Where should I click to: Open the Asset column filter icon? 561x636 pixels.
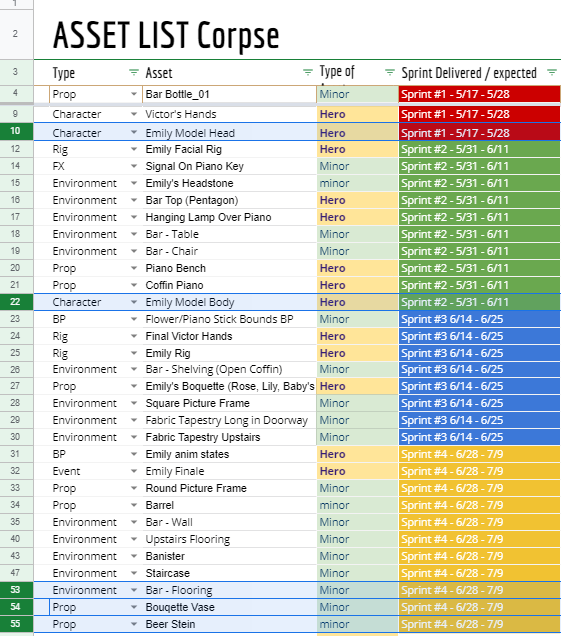308,73
